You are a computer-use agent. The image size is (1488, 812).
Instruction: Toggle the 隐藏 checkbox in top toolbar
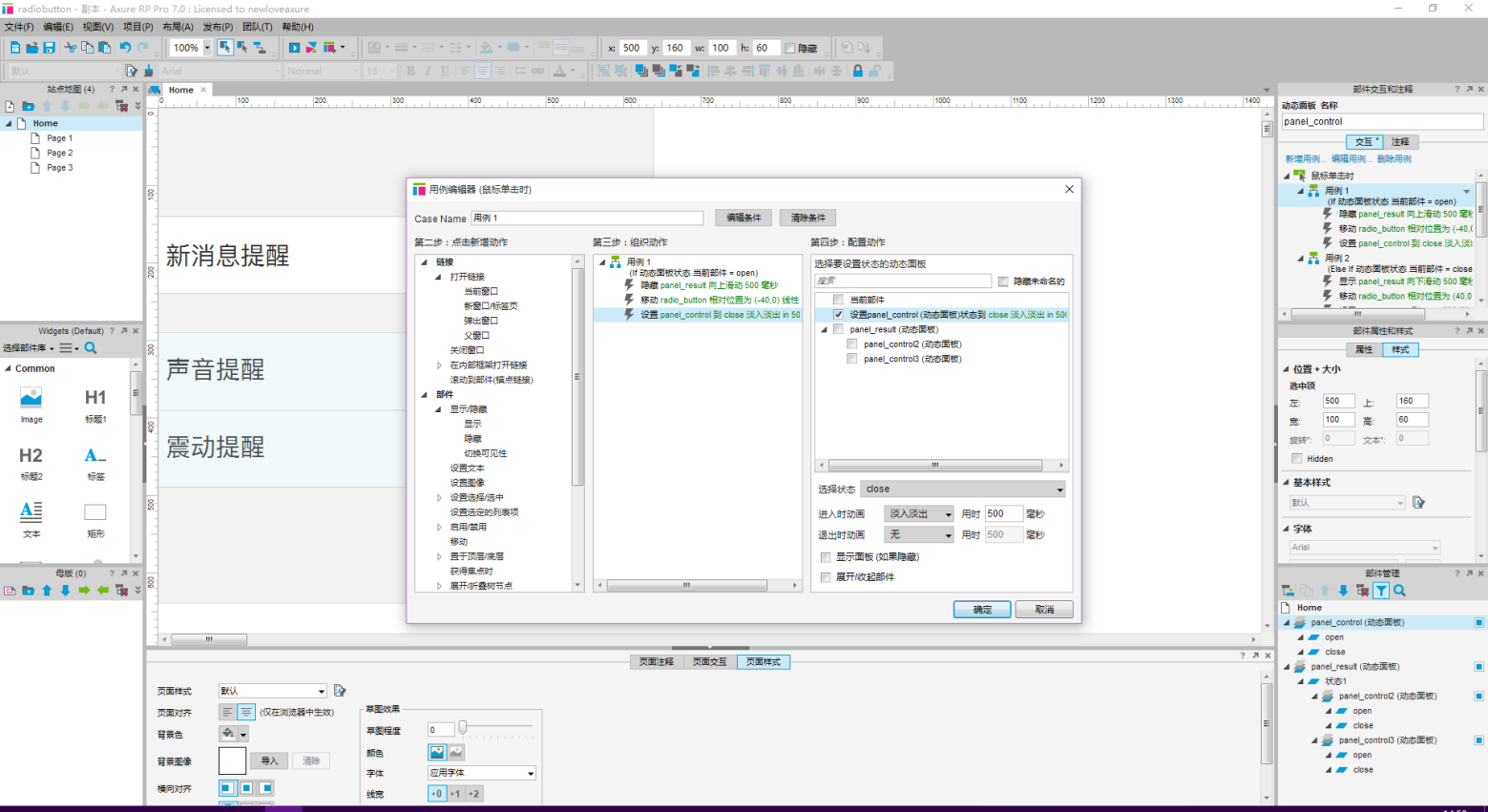point(789,48)
